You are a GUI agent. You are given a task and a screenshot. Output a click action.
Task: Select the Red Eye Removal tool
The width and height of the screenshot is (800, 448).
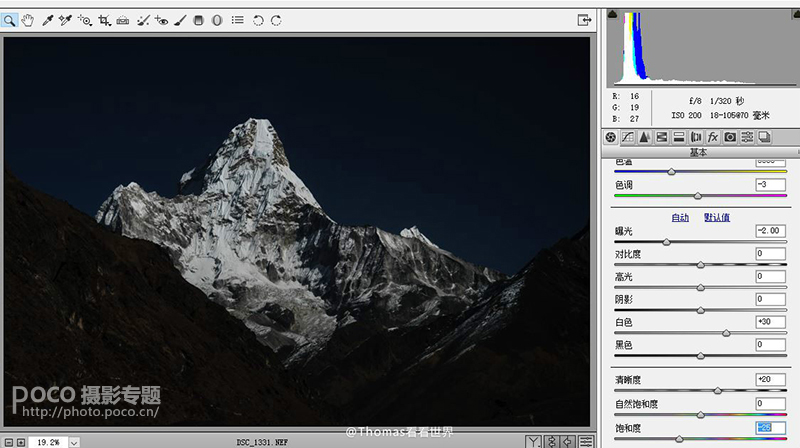coord(161,20)
